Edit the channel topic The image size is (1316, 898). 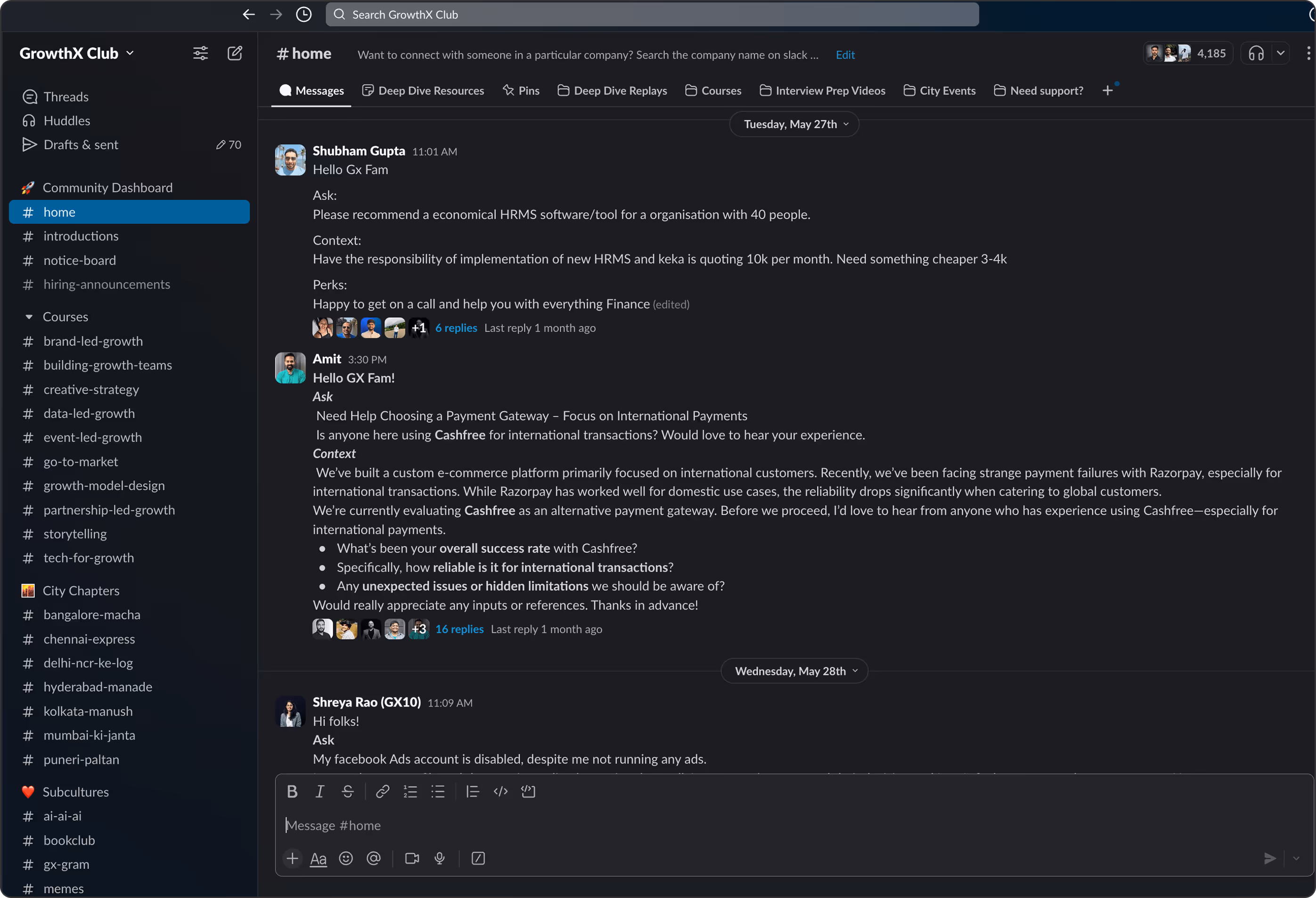[845, 55]
